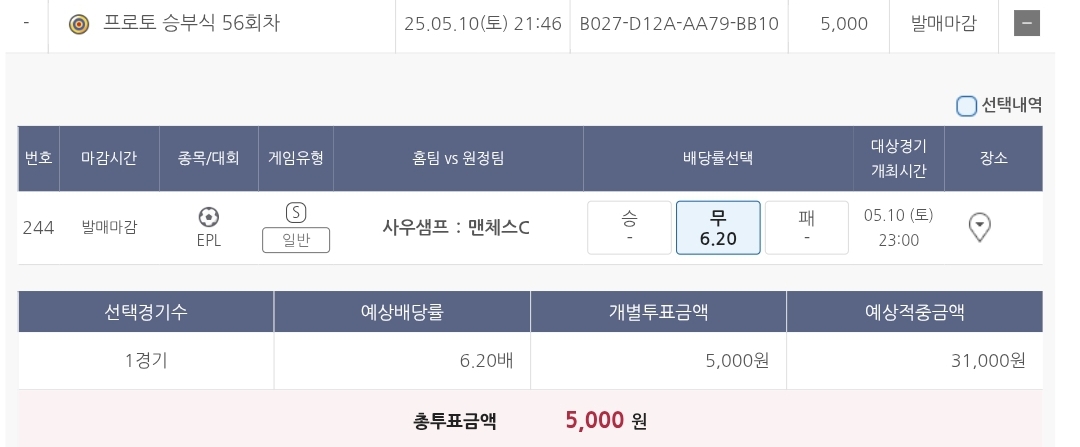The width and height of the screenshot is (1080, 447).
Task: Click the 장소 column header
Action: pos(994,158)
